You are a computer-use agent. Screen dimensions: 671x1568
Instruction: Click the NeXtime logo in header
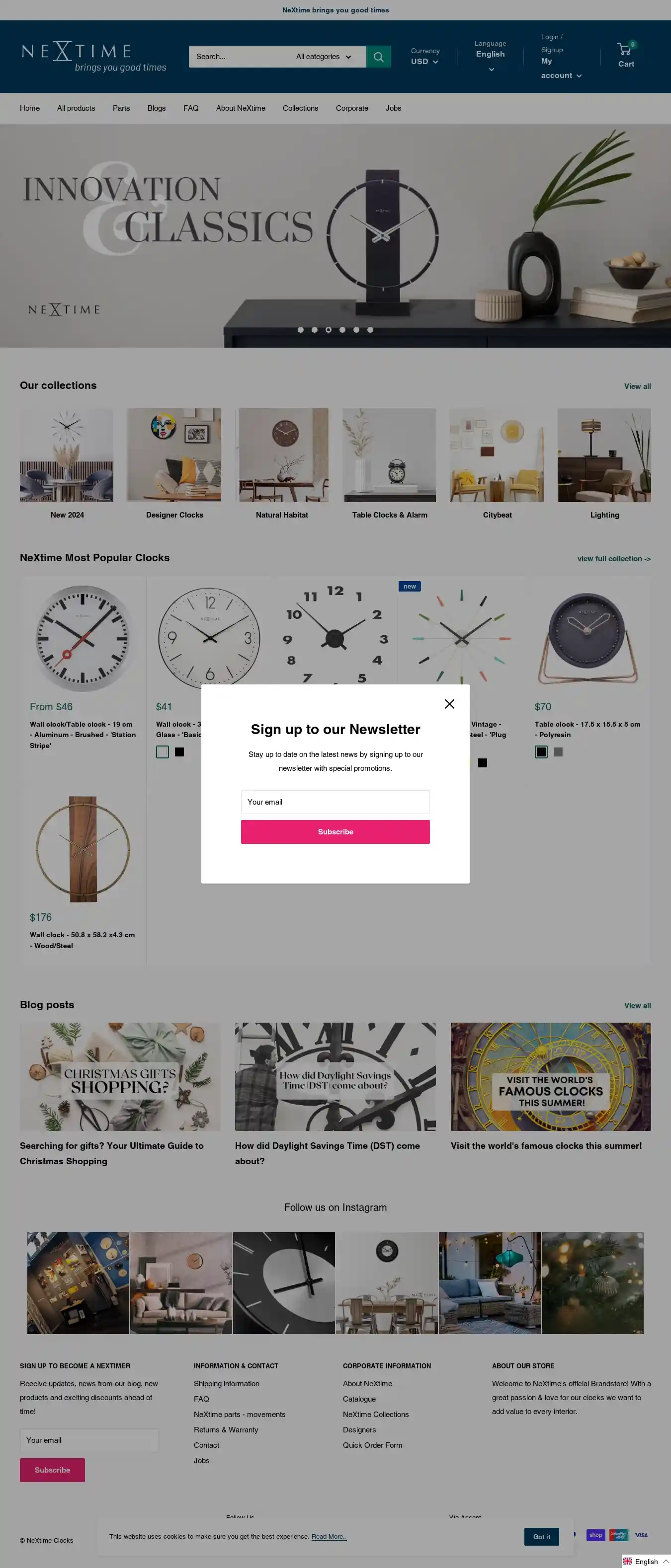94,57
